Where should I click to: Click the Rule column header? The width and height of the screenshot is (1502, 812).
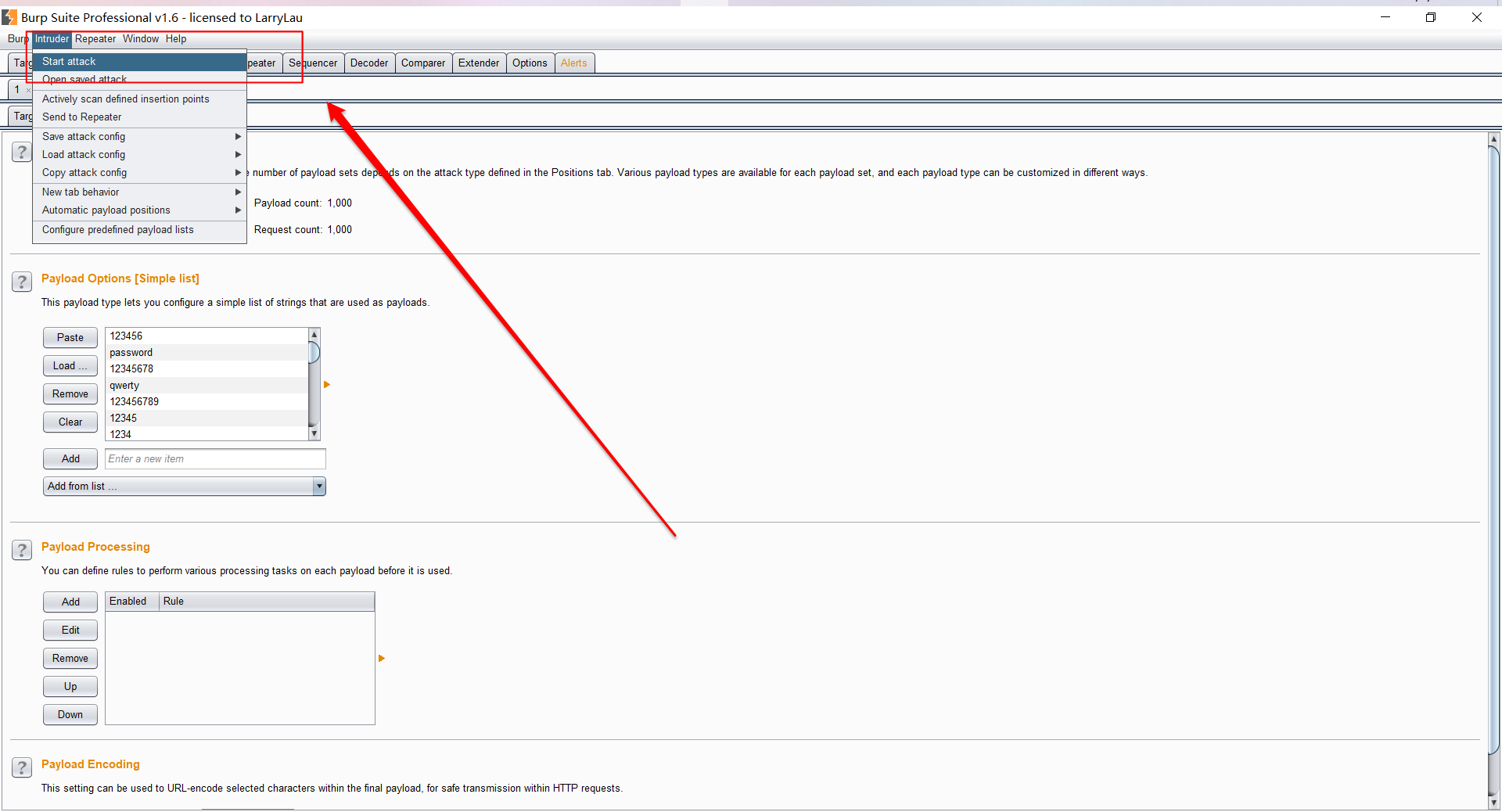(x=267, y=602)
